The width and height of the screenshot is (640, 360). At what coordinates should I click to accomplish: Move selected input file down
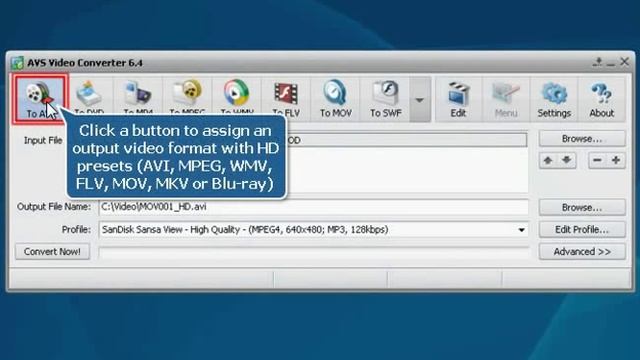click(567, 160)
